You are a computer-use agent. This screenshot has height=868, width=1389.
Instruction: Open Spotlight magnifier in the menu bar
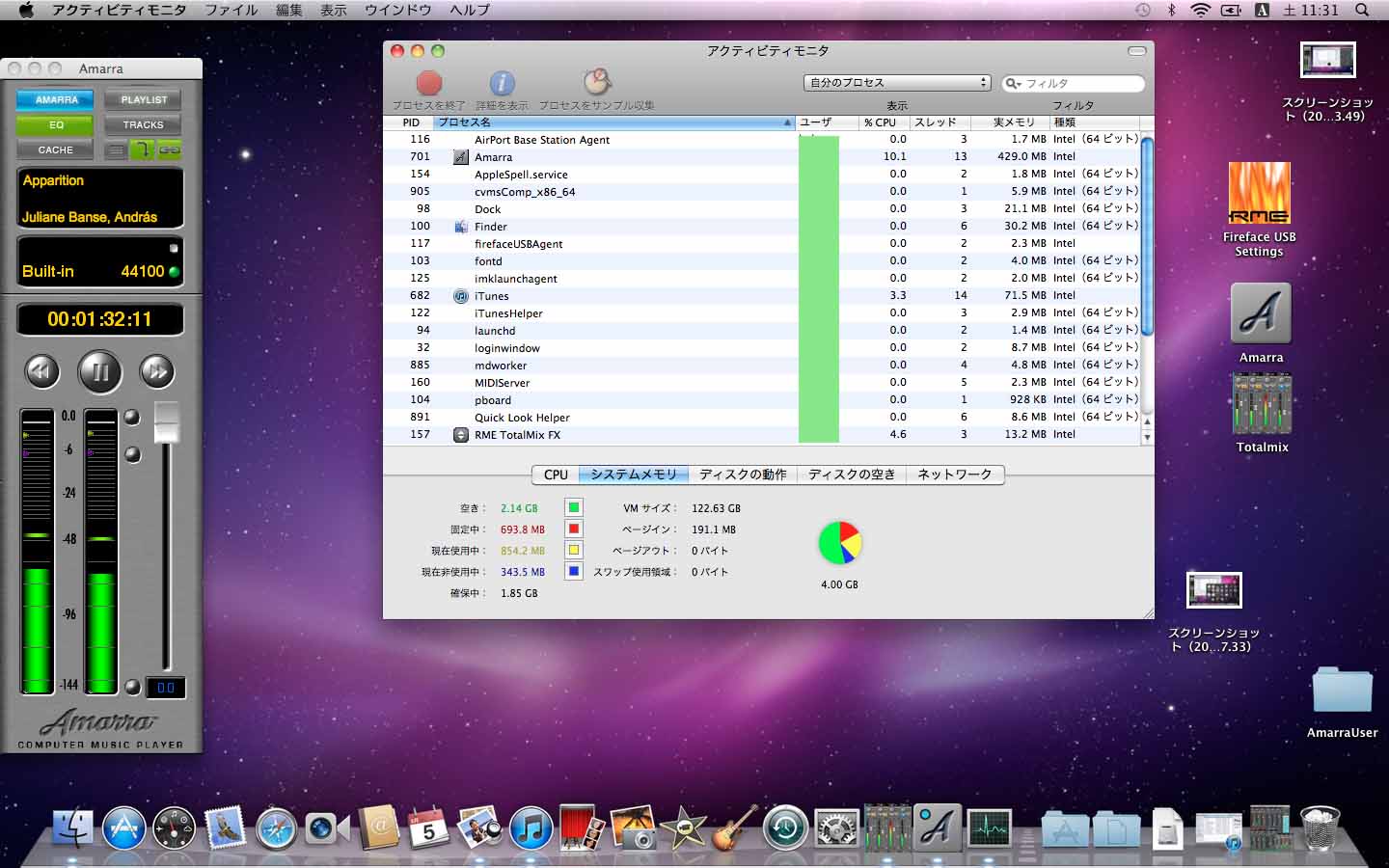(1362, 10)
